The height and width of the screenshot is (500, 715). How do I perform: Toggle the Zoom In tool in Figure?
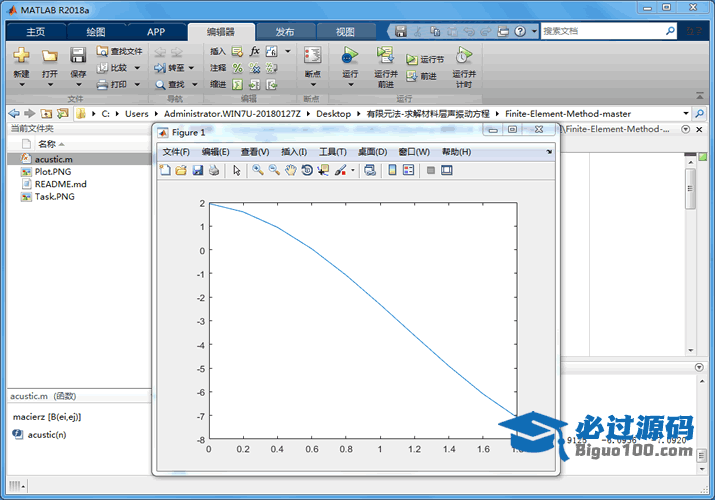tap(258, 170)
